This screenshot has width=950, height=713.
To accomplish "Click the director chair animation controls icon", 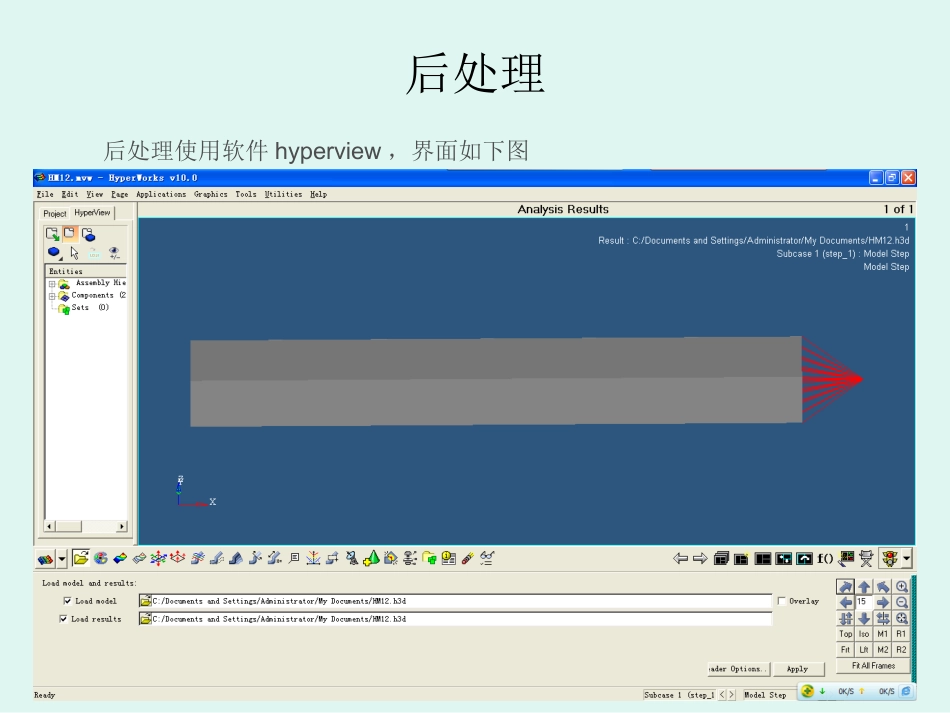I will click(x=867, y=559).
